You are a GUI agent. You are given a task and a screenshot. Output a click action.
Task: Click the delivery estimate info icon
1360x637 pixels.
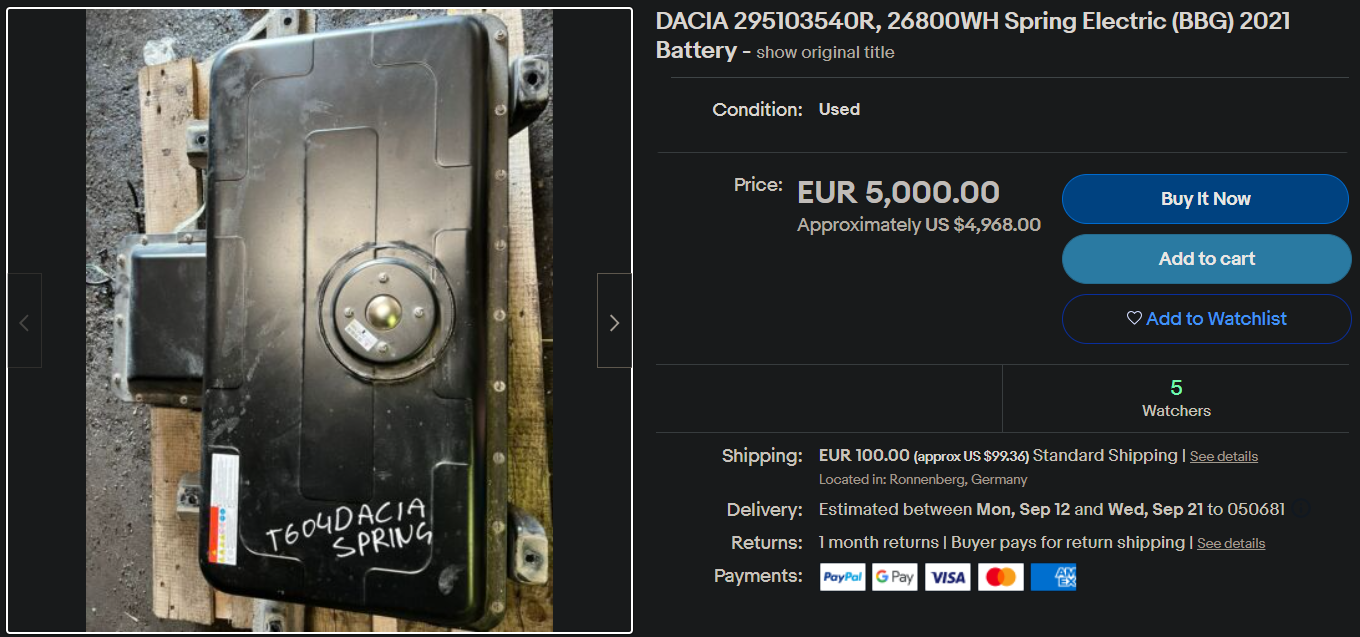tap(1300, 509)
